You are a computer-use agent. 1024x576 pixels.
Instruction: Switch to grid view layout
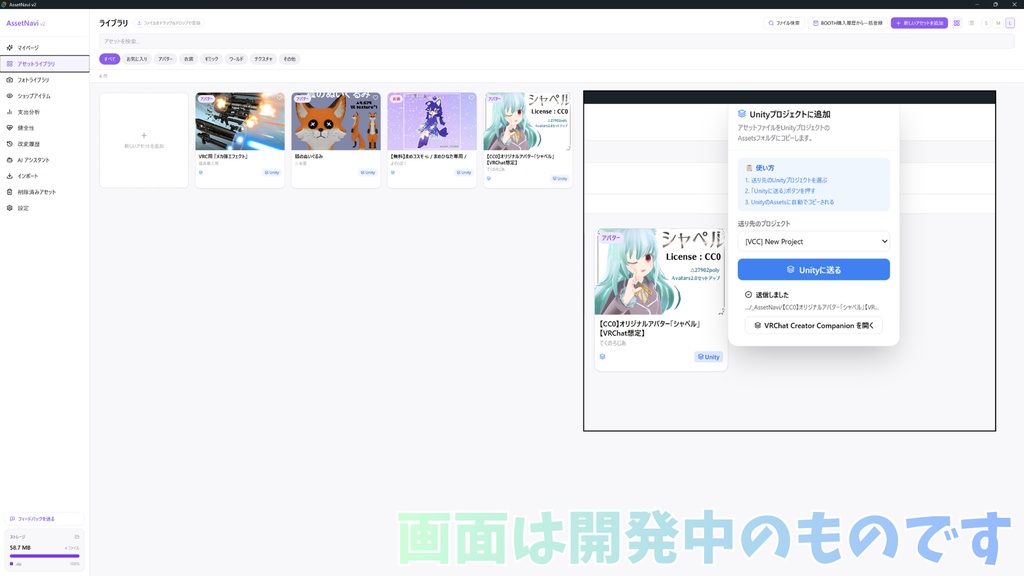point(956,22)
